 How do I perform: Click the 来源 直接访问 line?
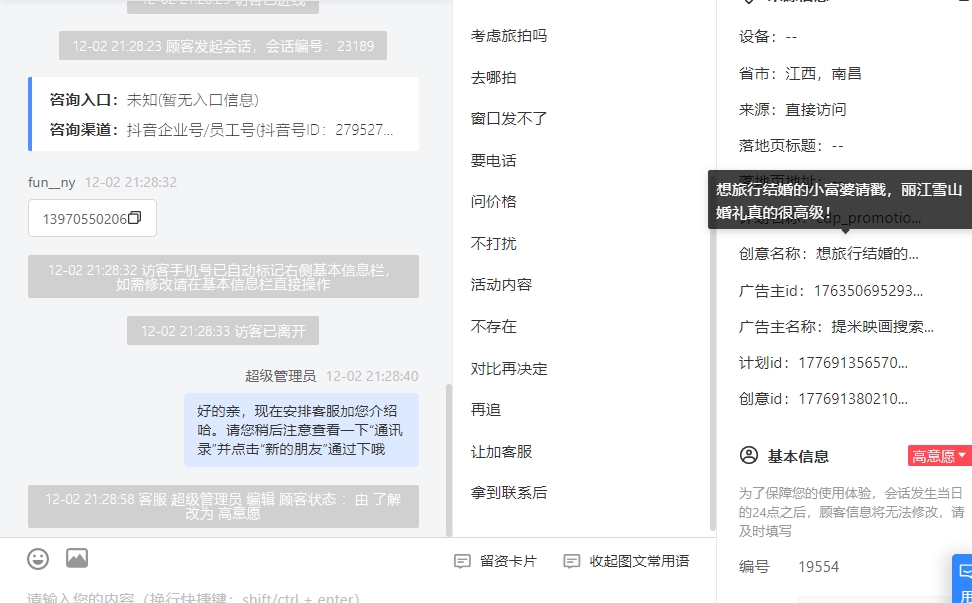[x=792, y=110]
